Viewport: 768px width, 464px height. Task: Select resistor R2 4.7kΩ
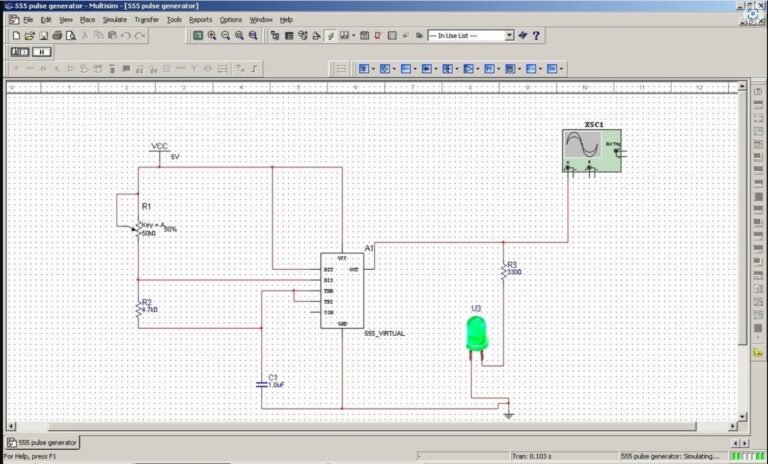tap(139, 309)
